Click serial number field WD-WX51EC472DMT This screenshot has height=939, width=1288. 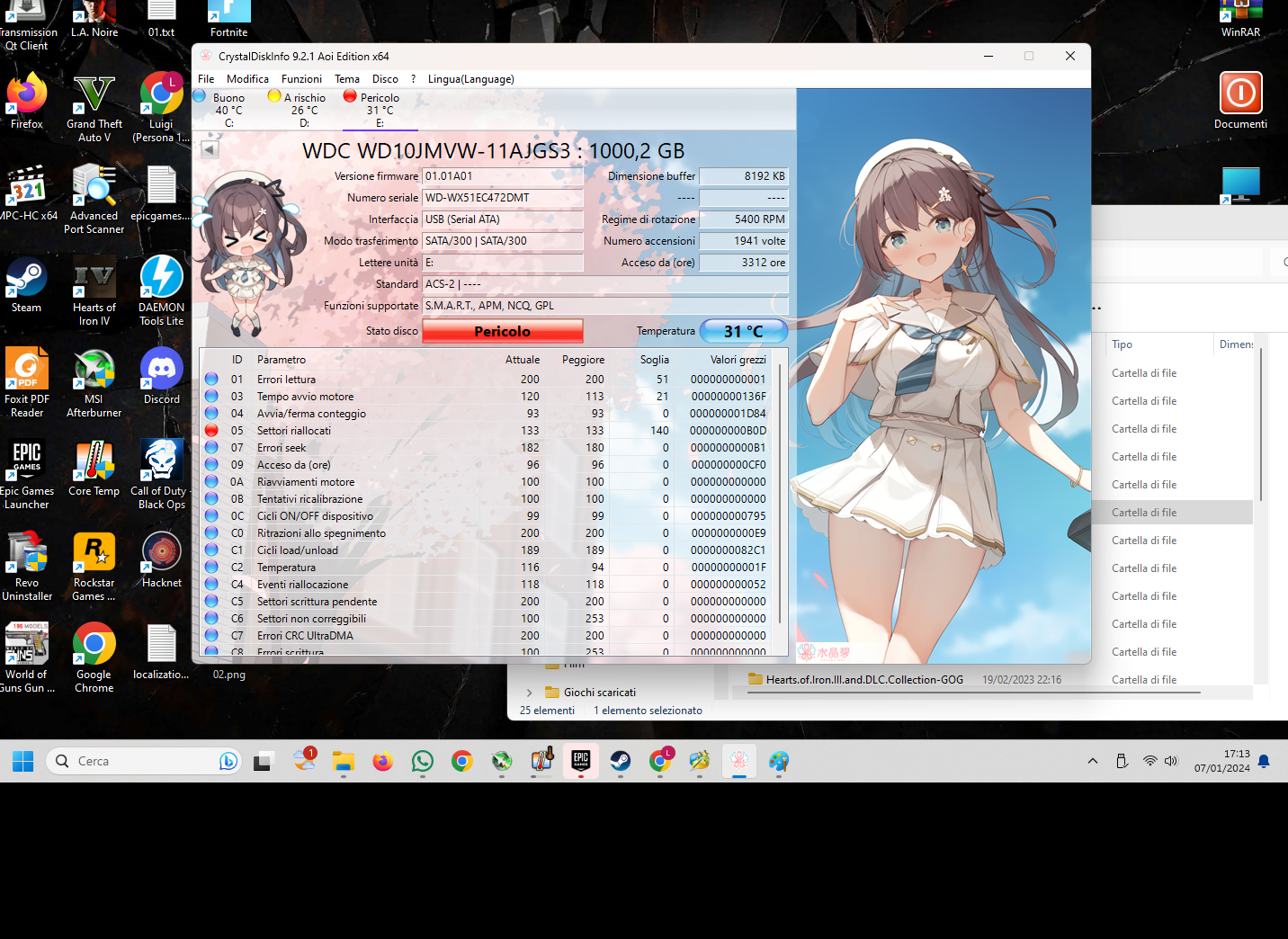click(x=503, y=198)
